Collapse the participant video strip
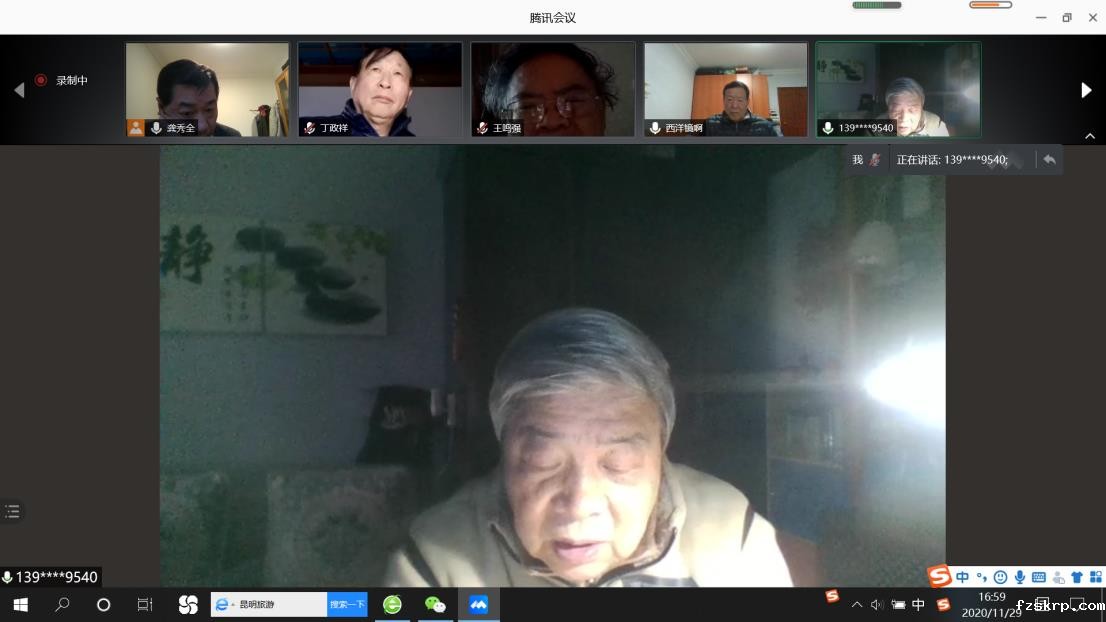The width and height of the screenshot is (1106, 622). 1090,136
